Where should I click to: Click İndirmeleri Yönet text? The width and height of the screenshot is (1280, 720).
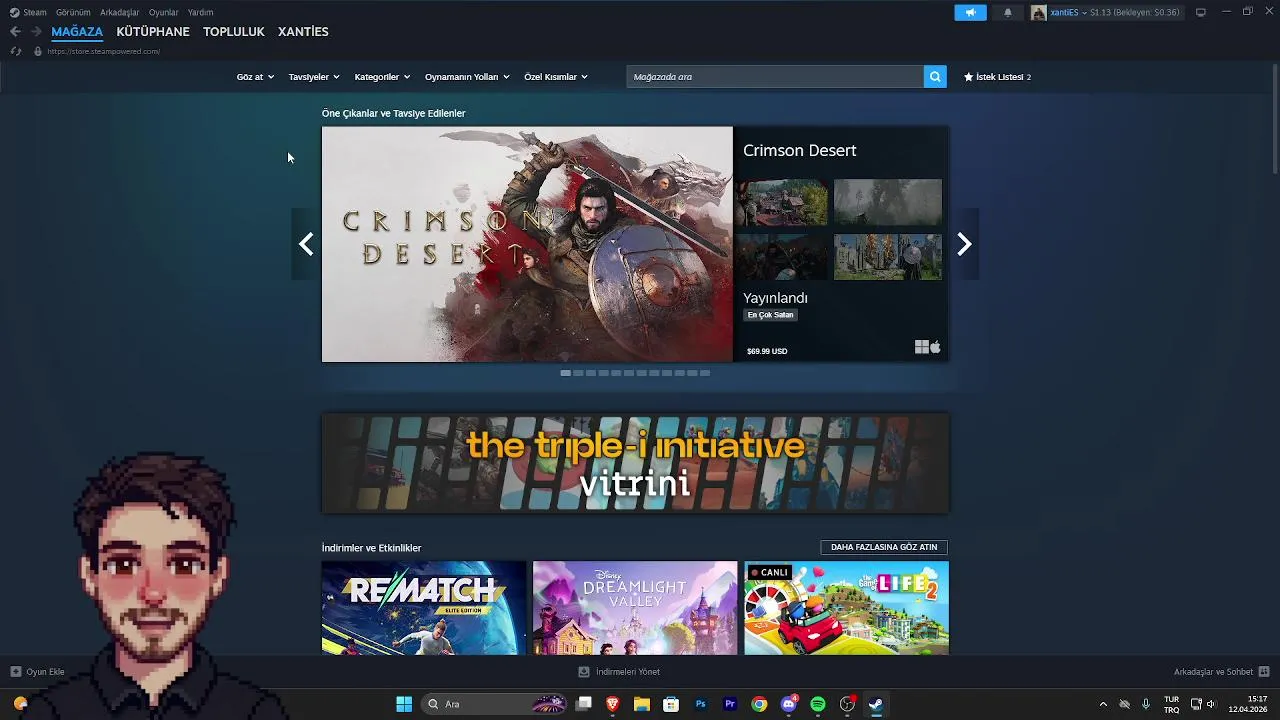628,672
